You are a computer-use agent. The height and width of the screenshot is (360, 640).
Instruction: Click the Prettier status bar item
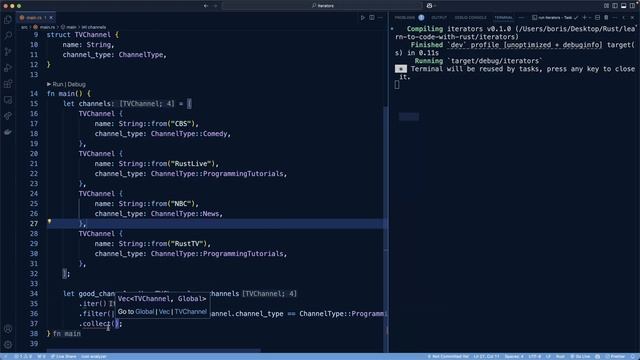click(616, 356)
